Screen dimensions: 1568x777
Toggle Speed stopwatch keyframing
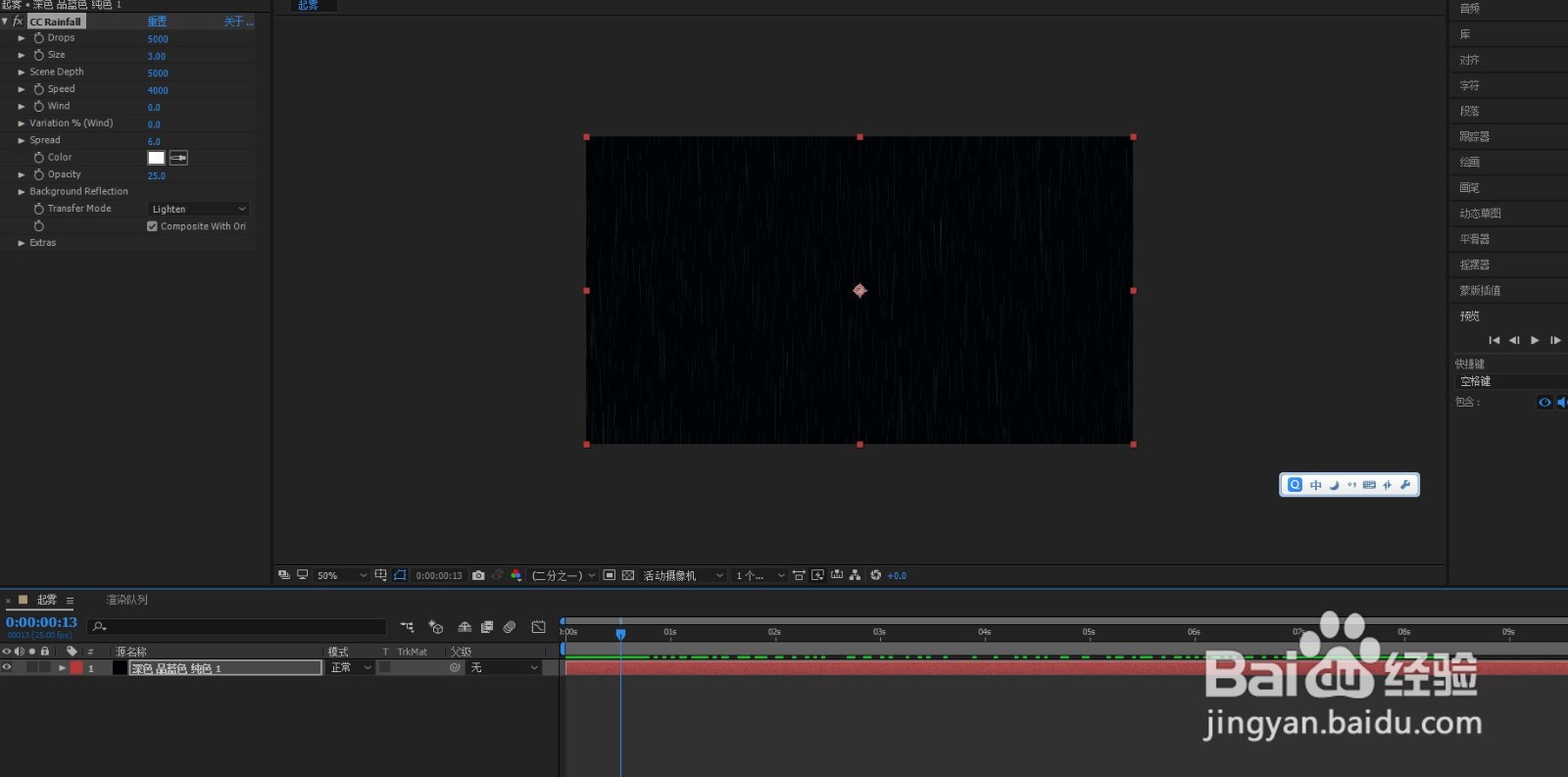39,89
